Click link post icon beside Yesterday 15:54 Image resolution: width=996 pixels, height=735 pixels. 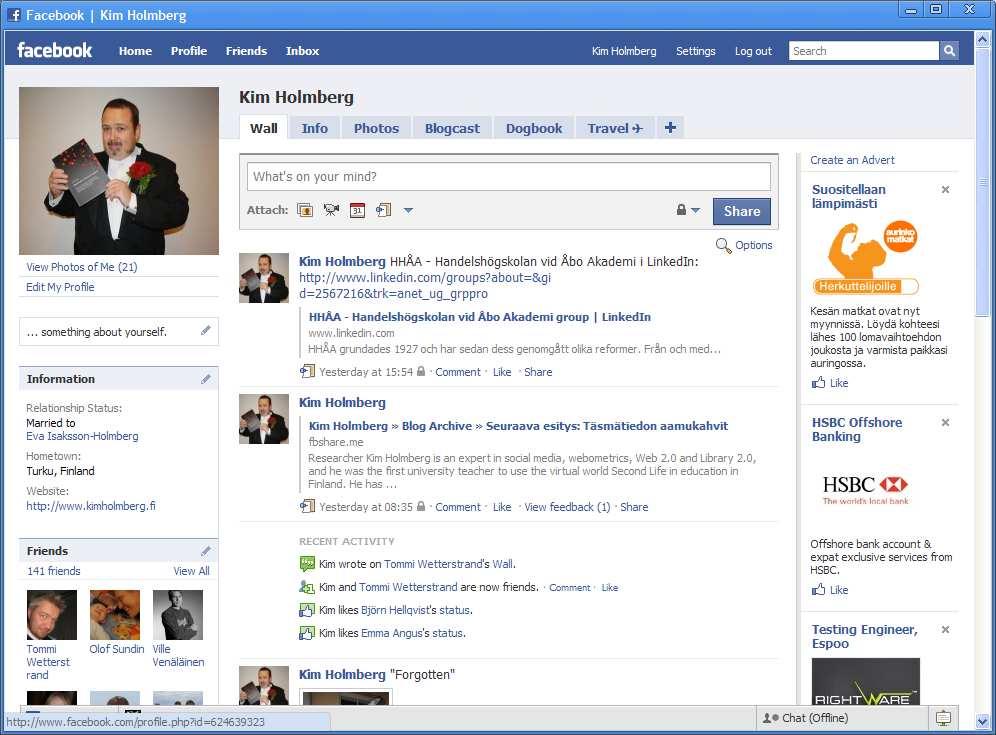307,371
